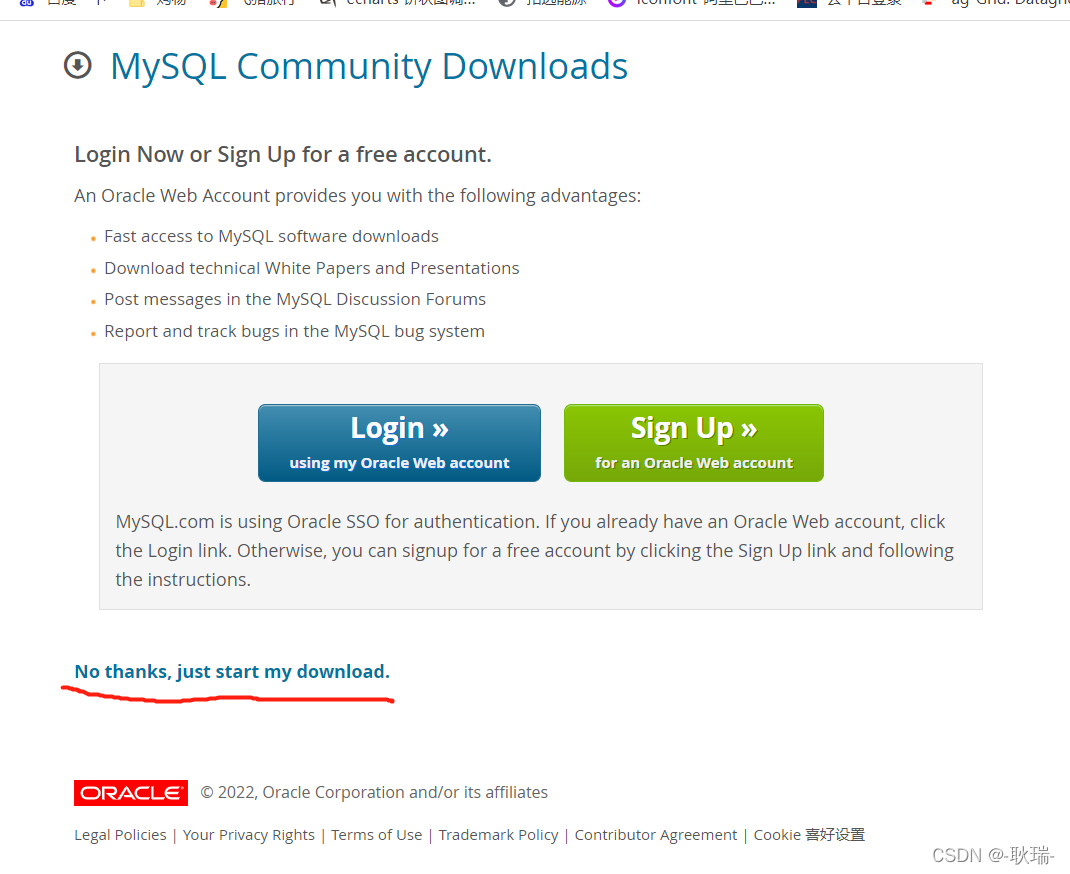Click the dark blue 云平台登录 bookmark icon
This screenshot has width=1070, height=874.
pyautogui.click(x=807, y=3)
